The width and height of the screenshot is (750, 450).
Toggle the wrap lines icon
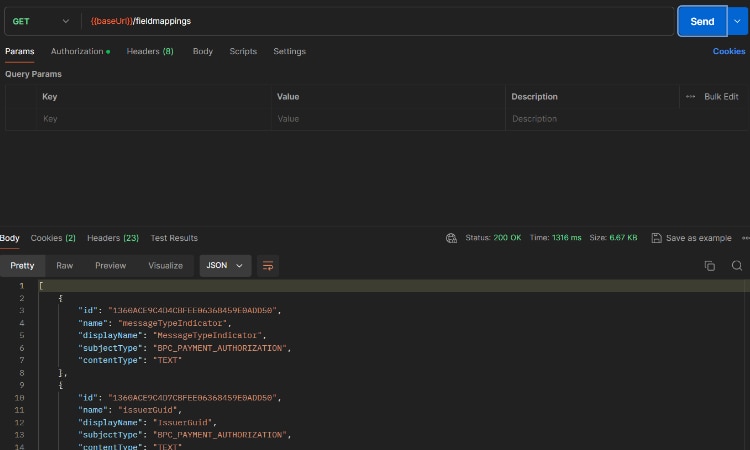click(x=268, y=266)
